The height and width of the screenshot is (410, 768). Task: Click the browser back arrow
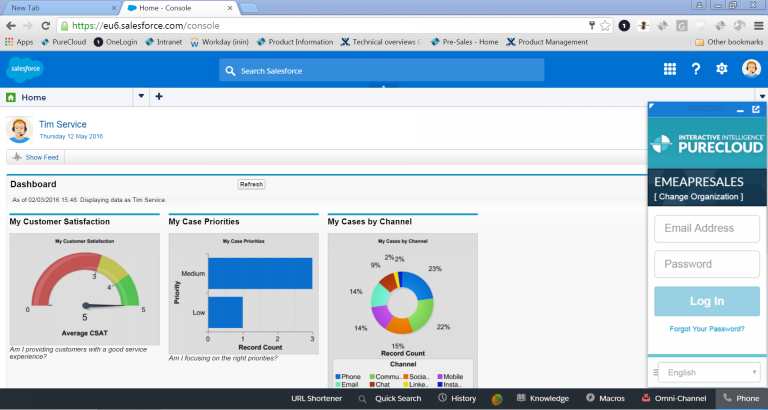coord(11,25)
